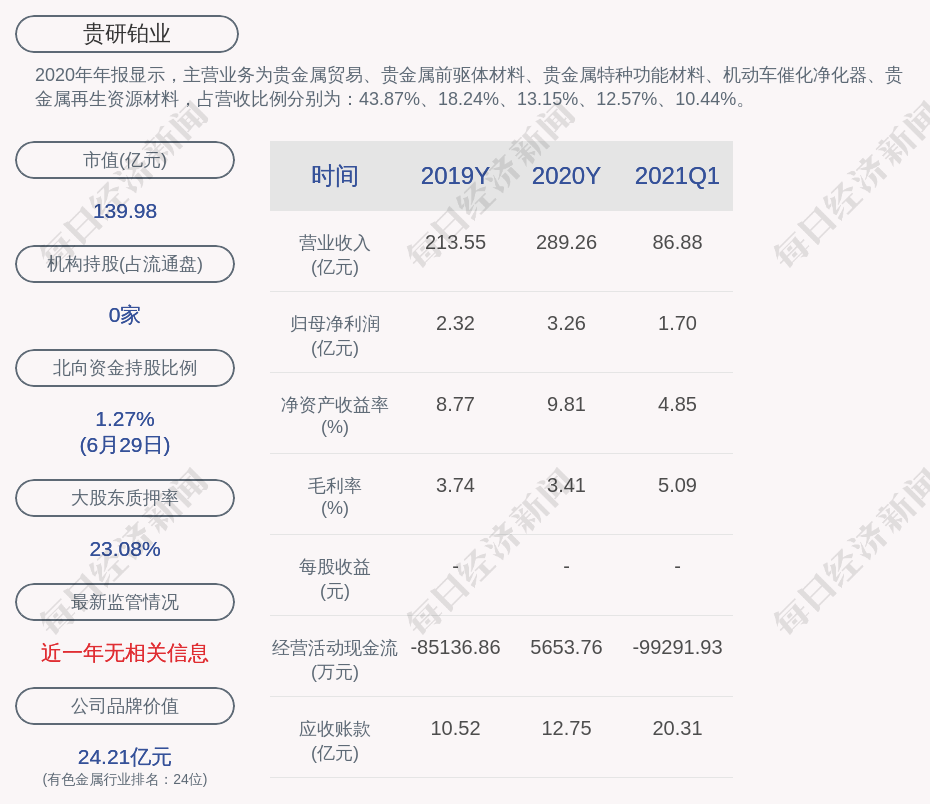Image resolution: width=930 pixels, height=804 pixels.
Task: Click market value 139.98
Action: 125,211
